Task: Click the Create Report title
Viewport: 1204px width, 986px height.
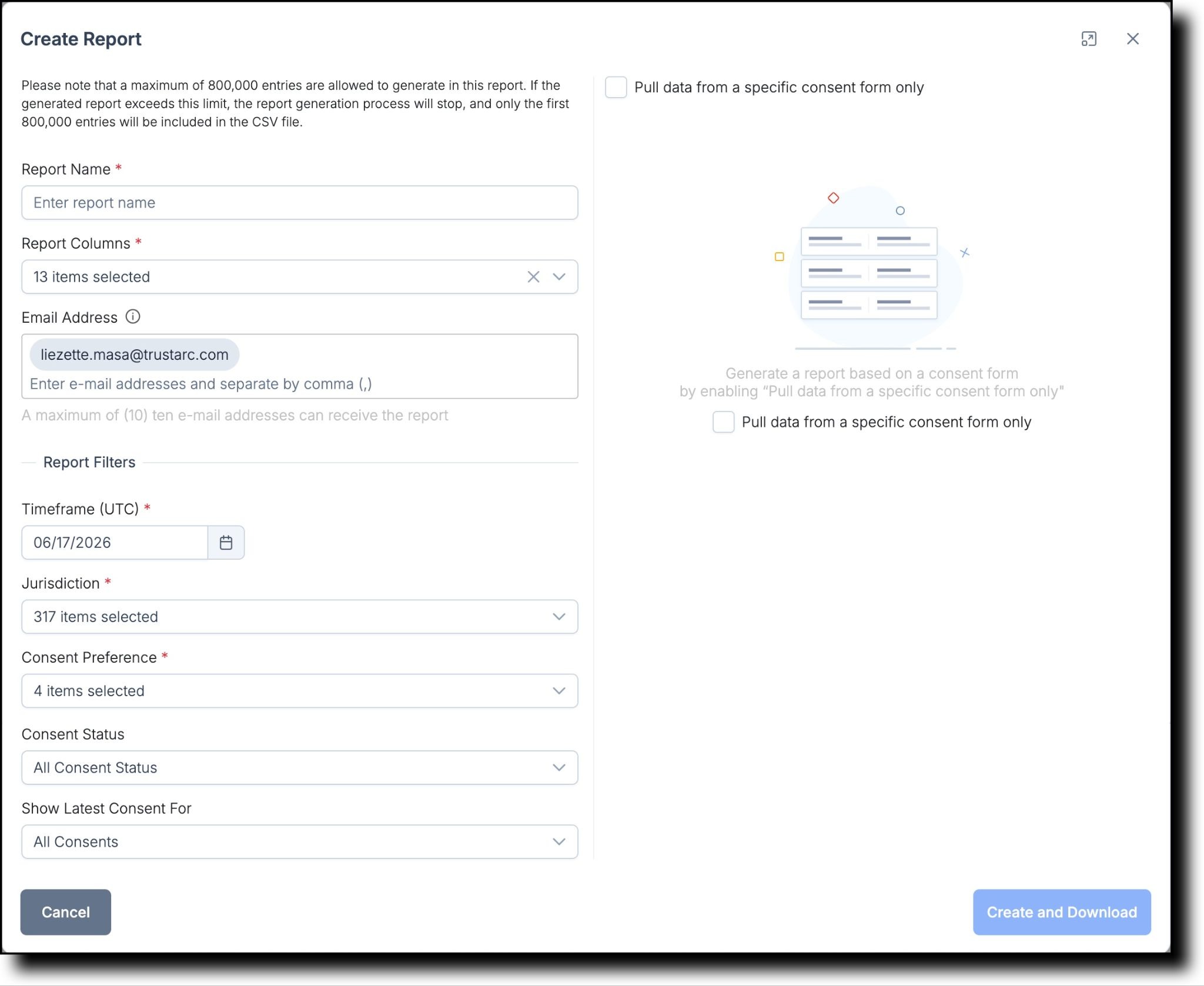Action: 81,39
